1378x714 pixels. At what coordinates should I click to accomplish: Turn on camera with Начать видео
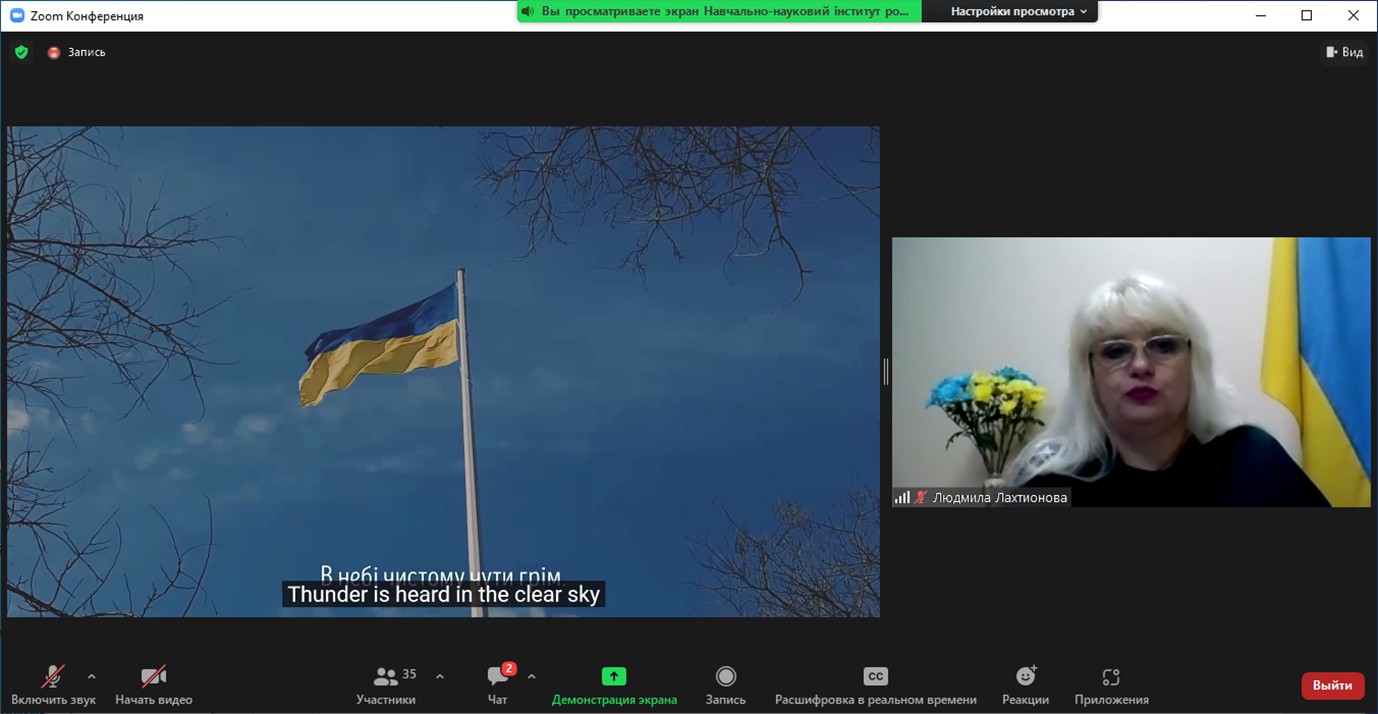click(x=153, y=685)
